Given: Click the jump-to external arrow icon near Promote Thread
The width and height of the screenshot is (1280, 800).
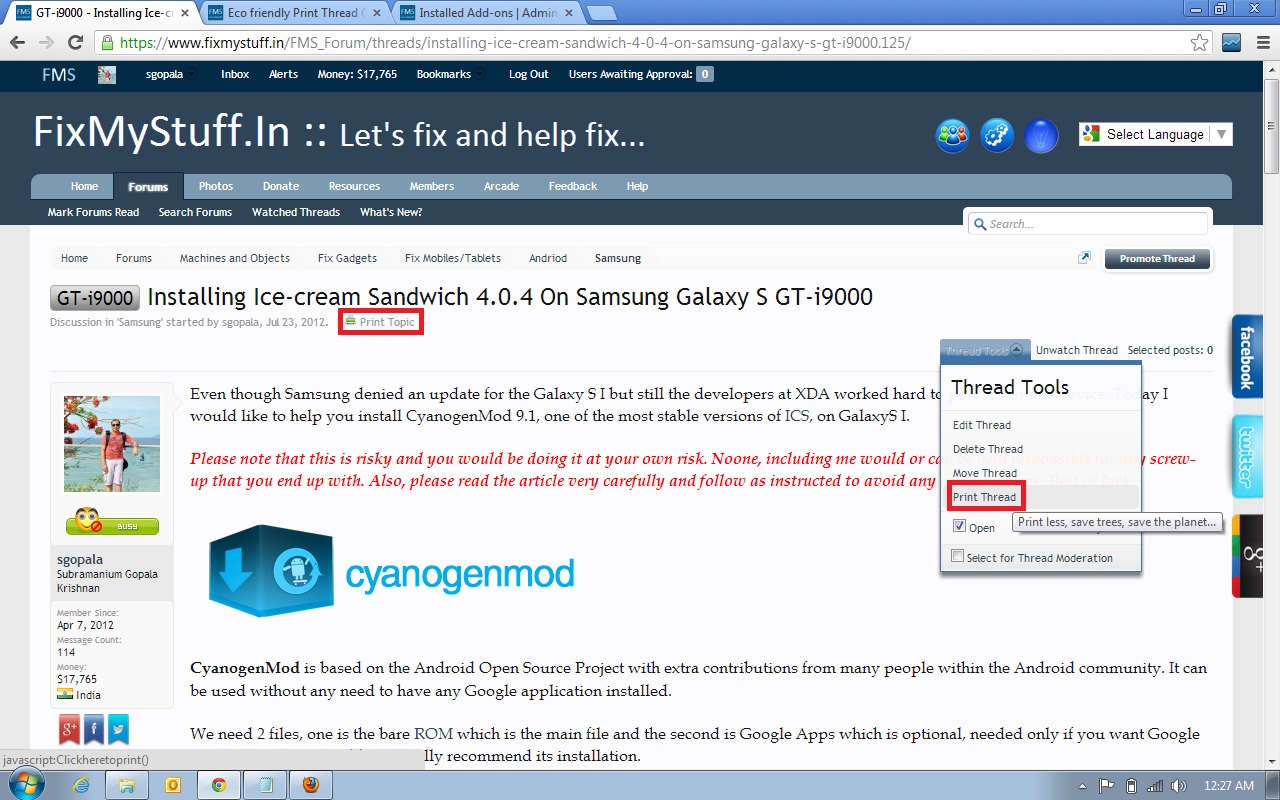Looking at the screenshot, I should [1084, 258].
